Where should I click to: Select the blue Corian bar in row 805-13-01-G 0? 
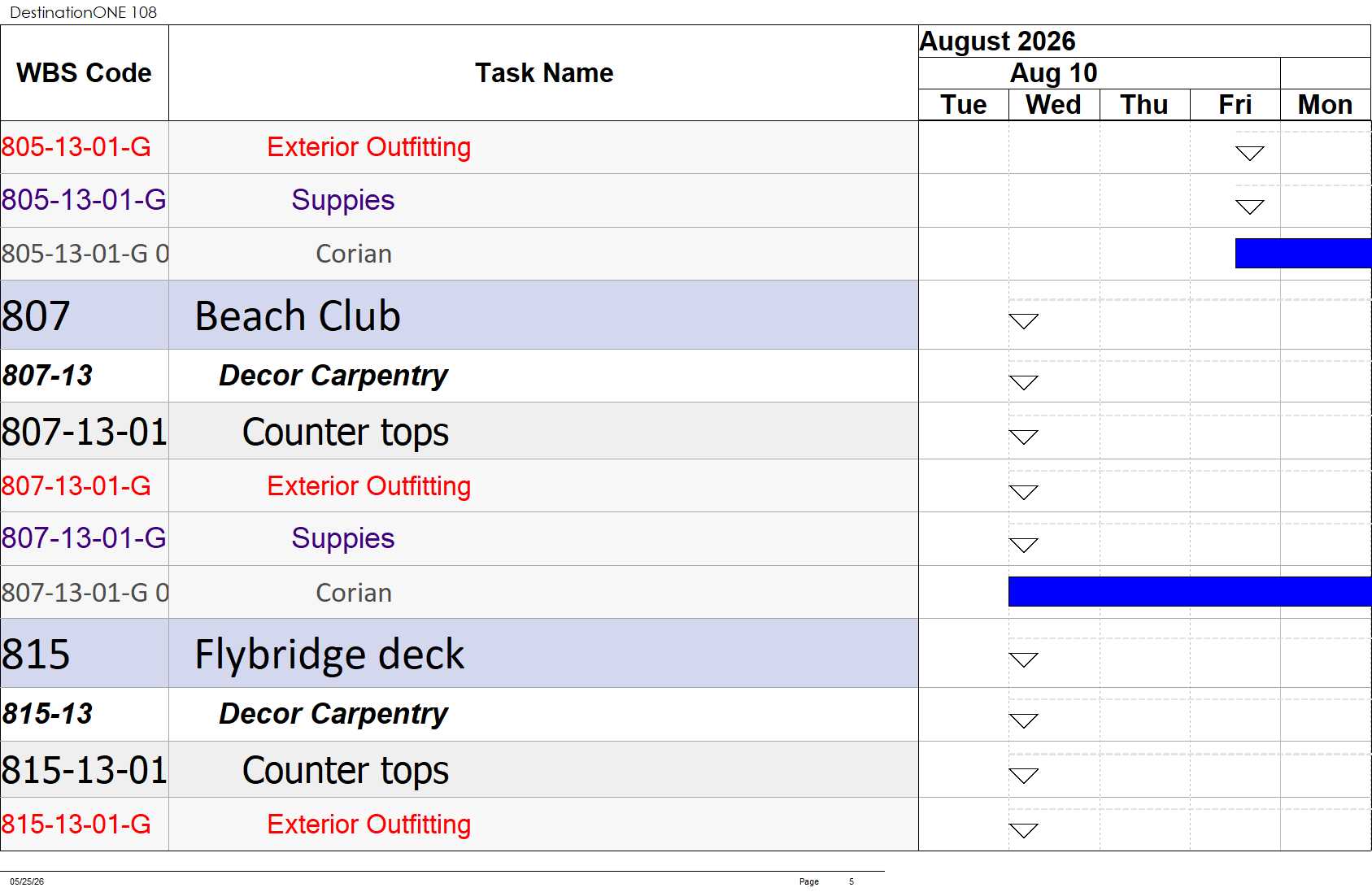pyautogui.click(x=1303, y=253)
